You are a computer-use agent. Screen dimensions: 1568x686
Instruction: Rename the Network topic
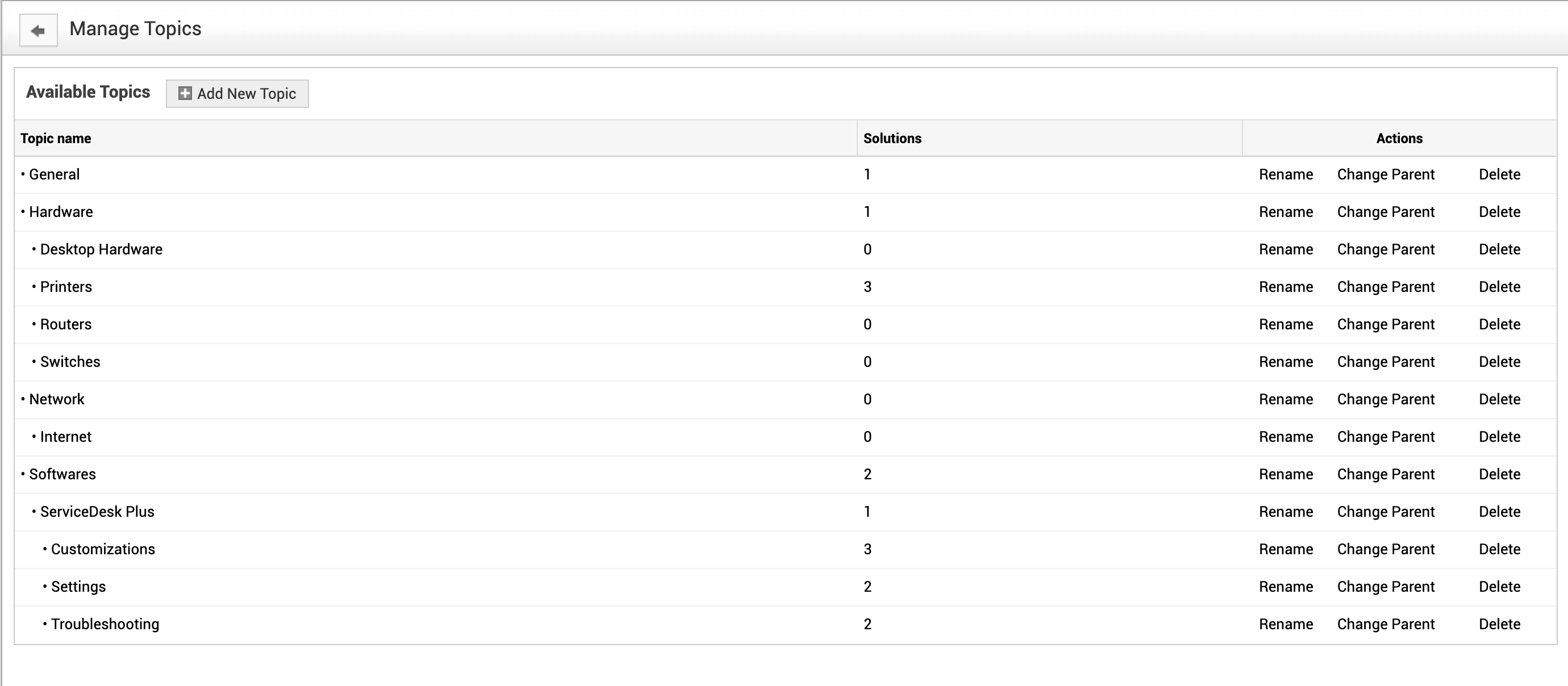(1286, 399)
